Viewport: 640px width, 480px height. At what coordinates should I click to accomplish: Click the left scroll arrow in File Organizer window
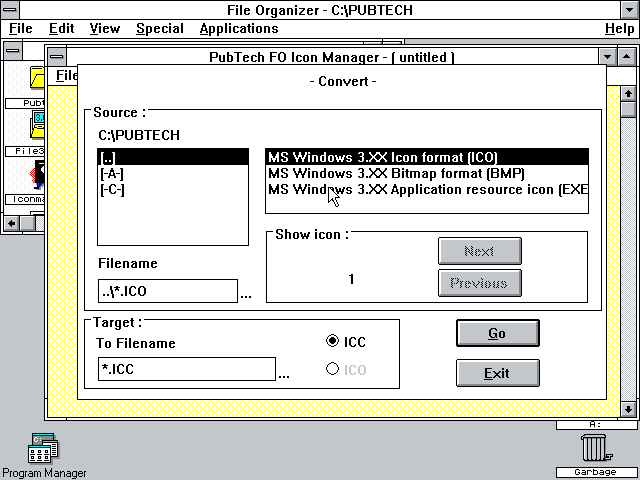(11, 223)
